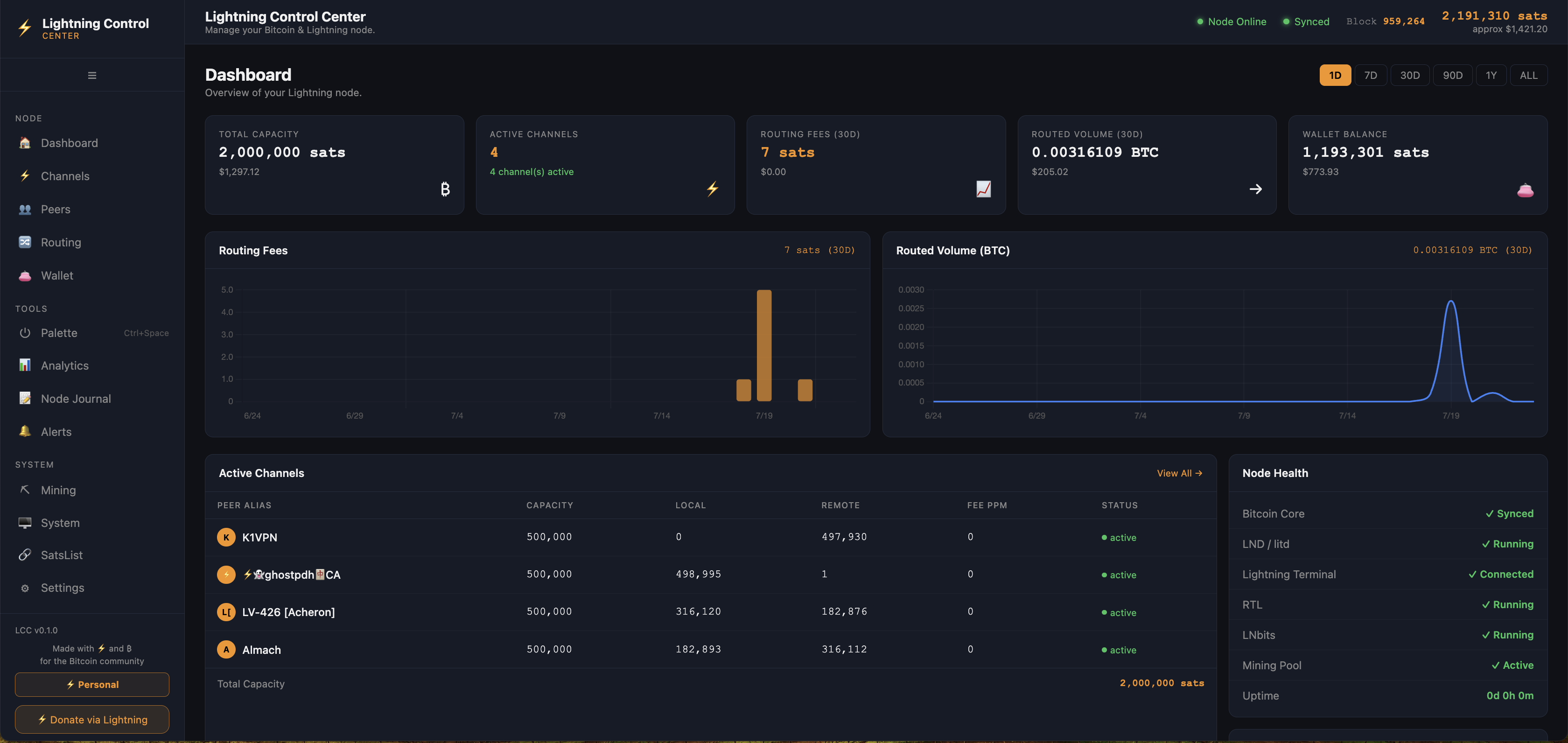
Task: Select the 1D time range
Action: coord(1335,76)
